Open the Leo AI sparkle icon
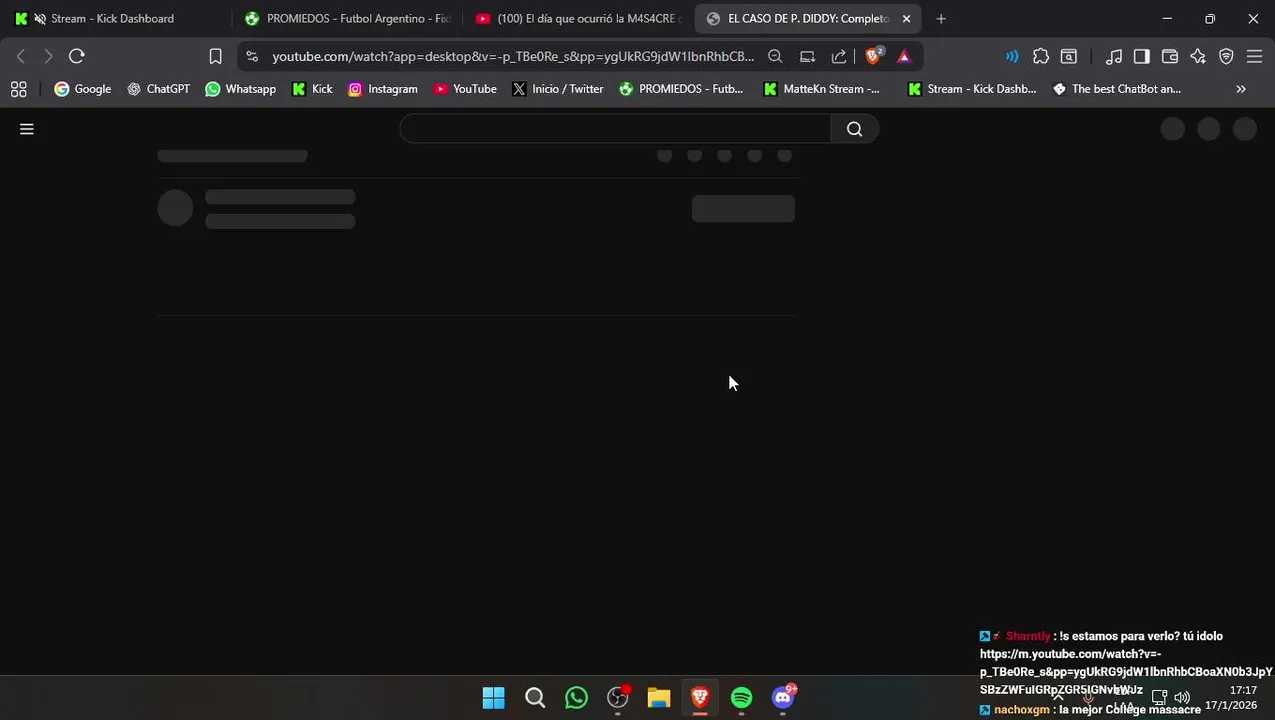1275x720 pixels. [x=1198, y=56]
